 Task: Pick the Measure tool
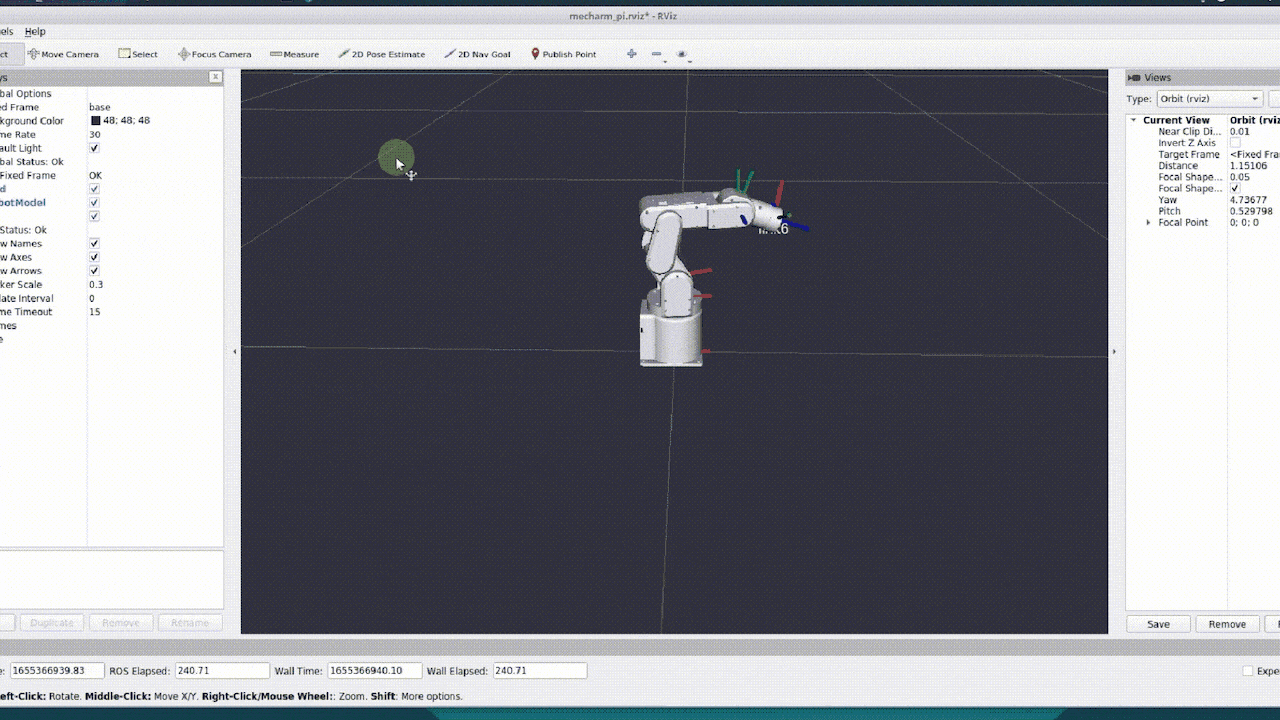click(294, 54)
